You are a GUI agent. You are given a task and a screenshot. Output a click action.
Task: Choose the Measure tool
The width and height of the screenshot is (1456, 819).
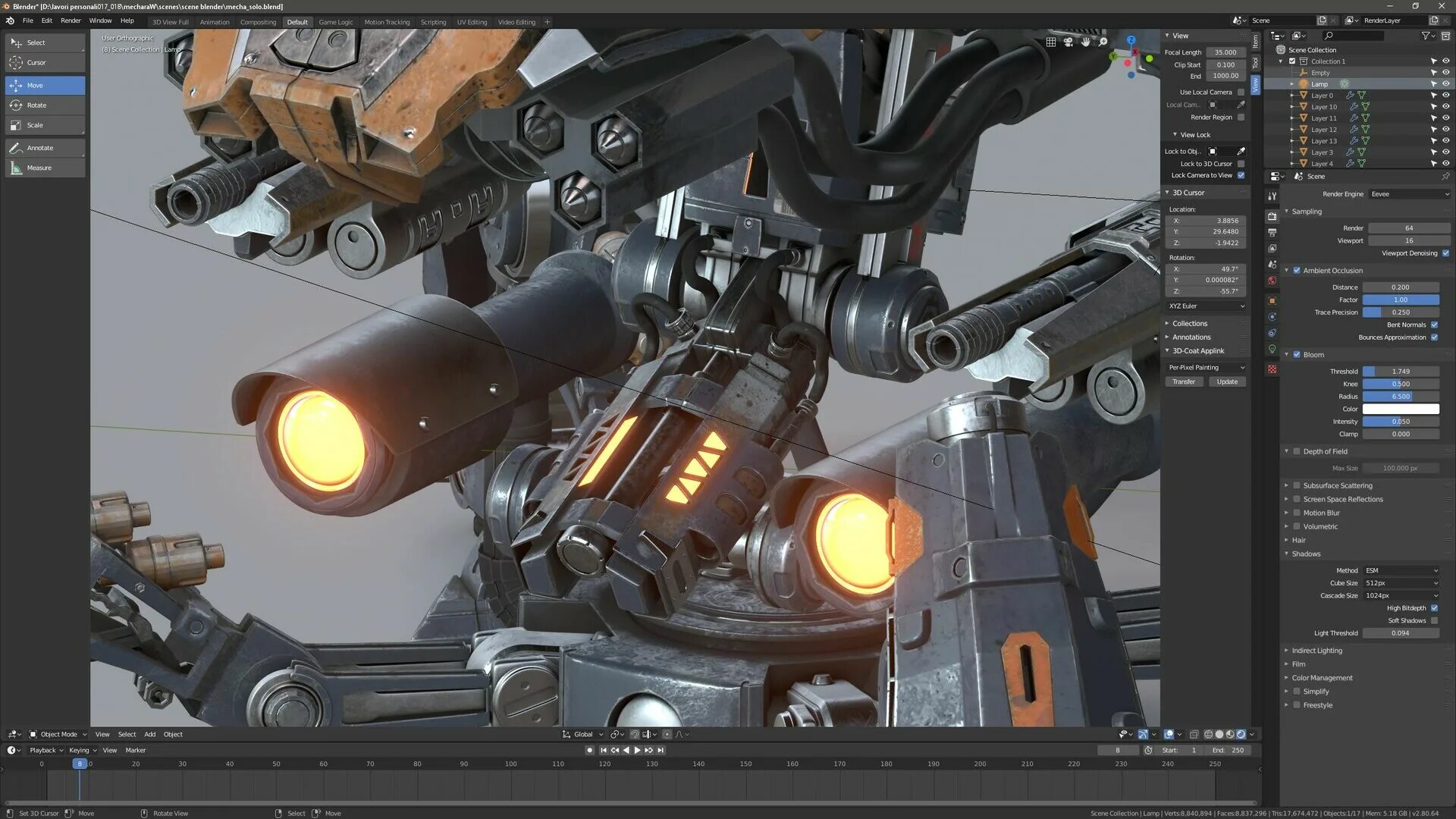point(45,168)
